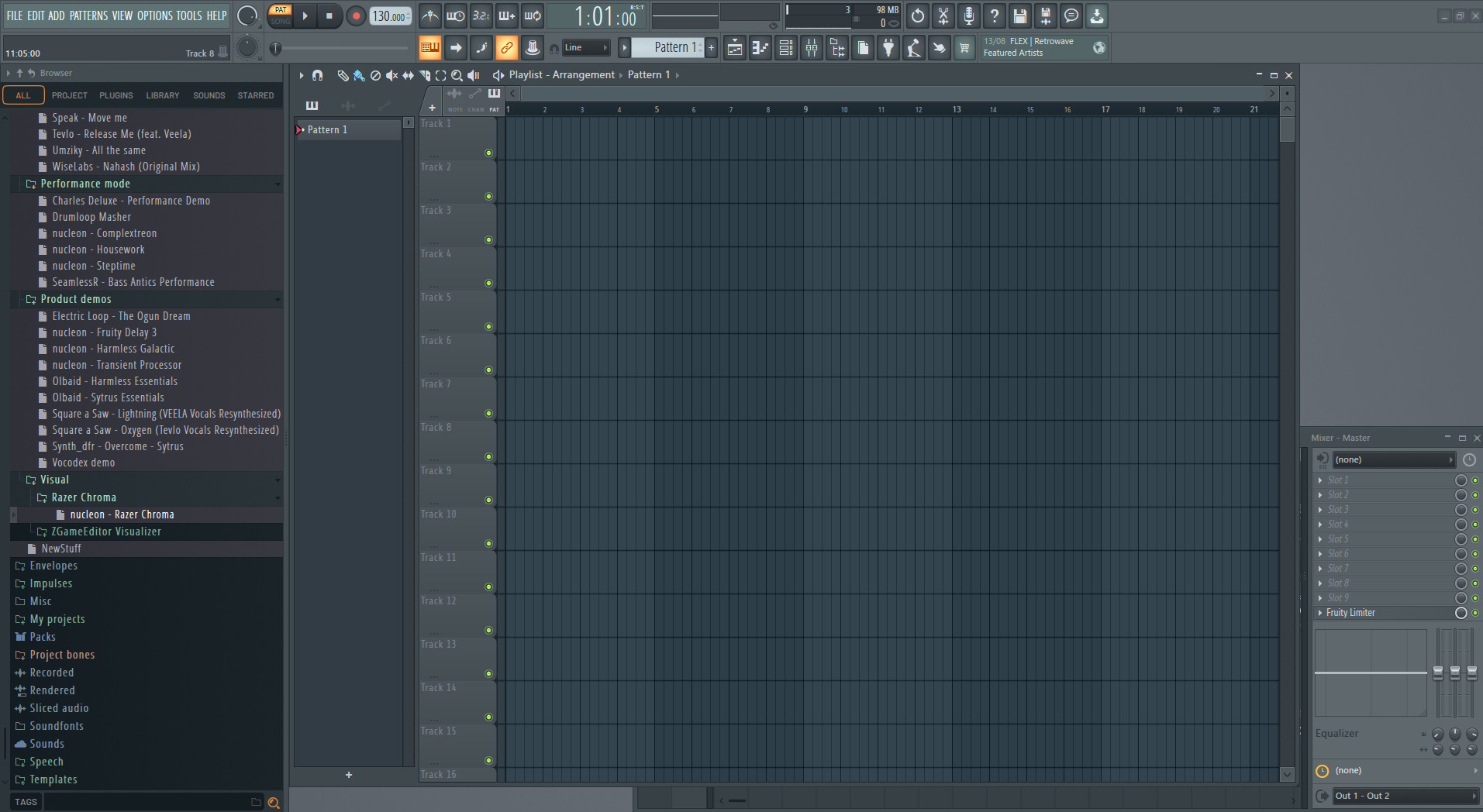The height and width of the screenshot is (812, 1483).
Task: Select the Playback speaker tool in Playlist
Action: 473,75
